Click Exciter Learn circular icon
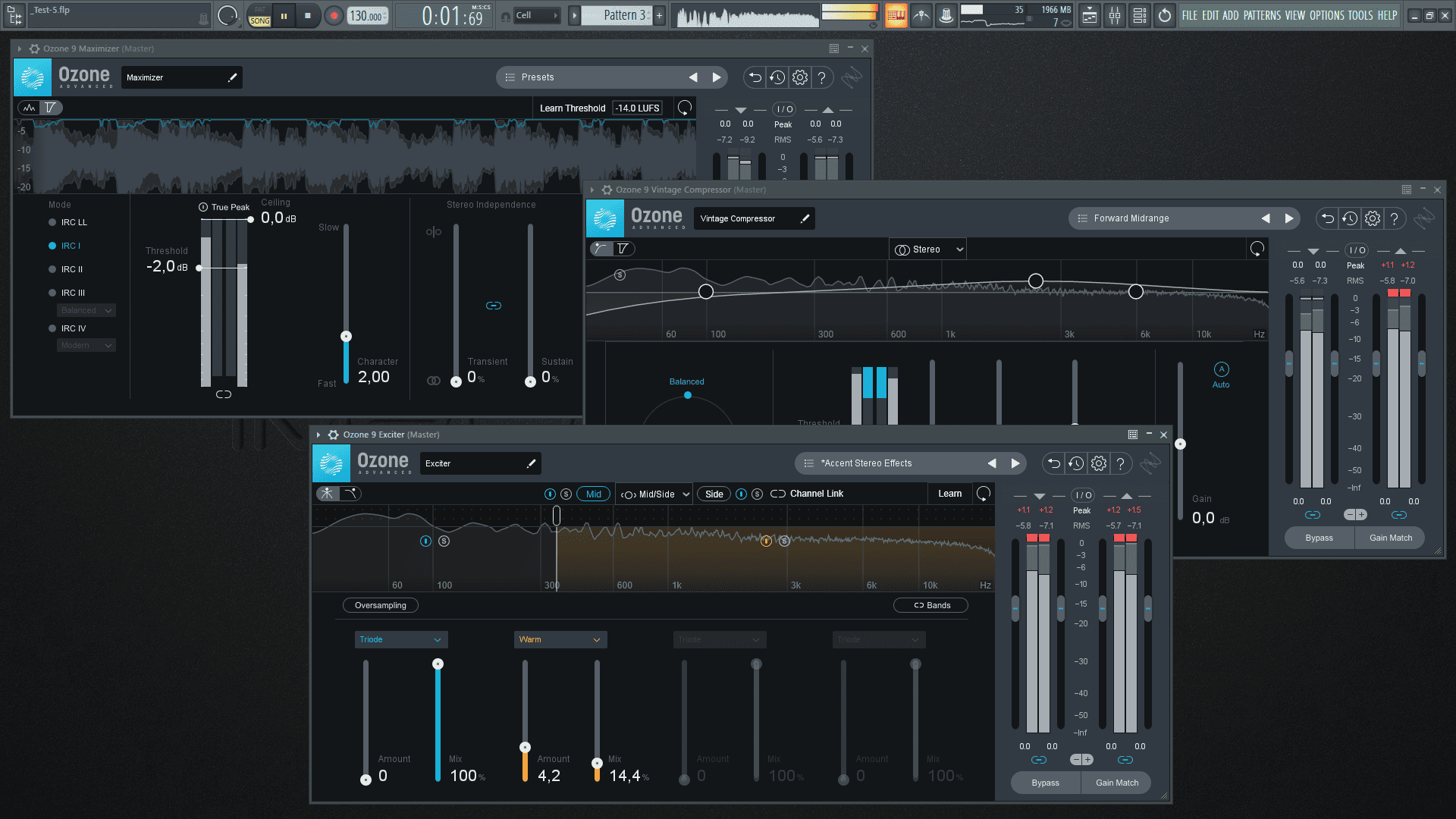This screenshot has width=1456, height=819. tap(984, 494)
